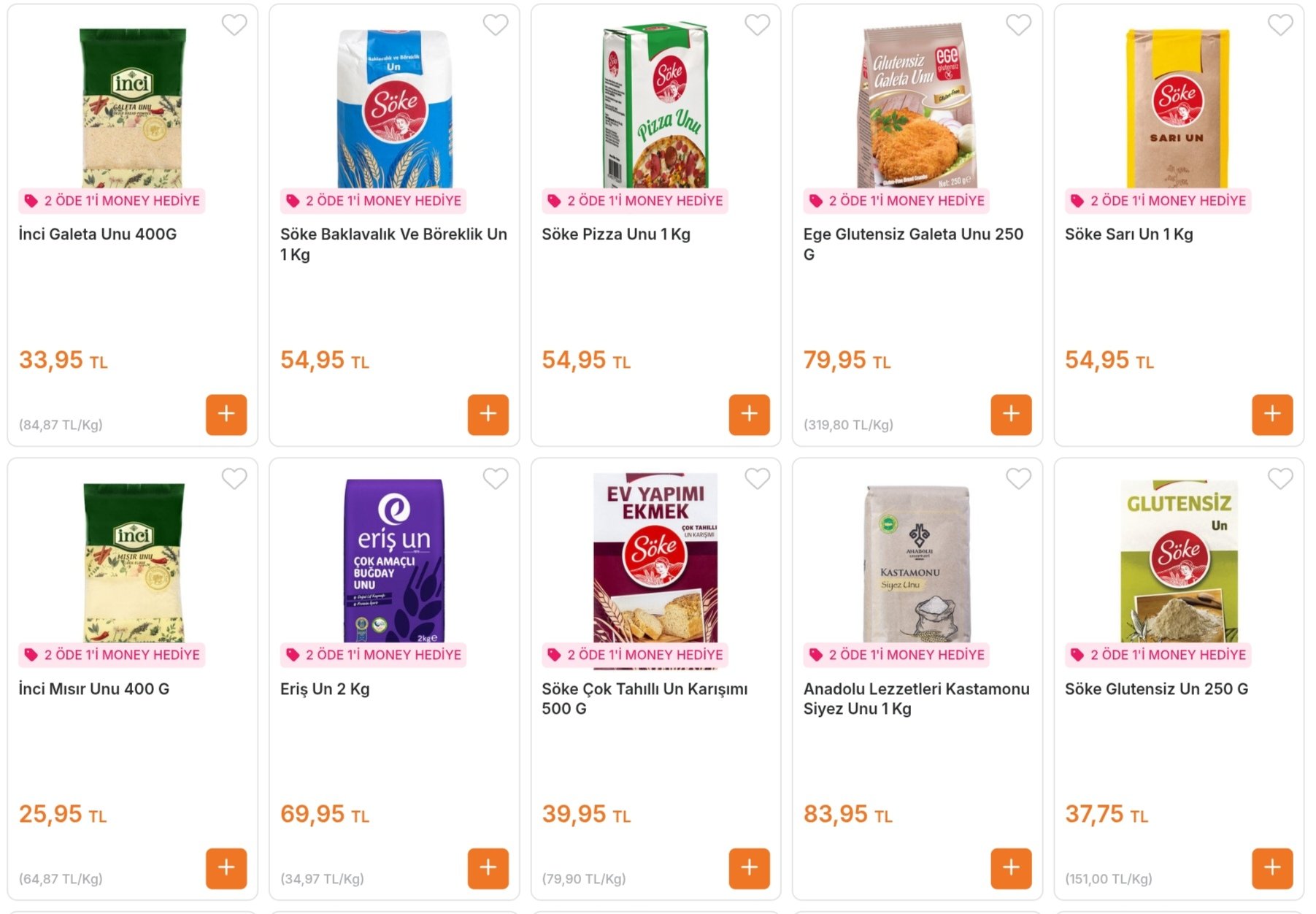The width and height of the screenshot is (1316, 914).
Task: Open Söke Pizza Unu 1 Kg product title
Action: [x=616, y=234]
